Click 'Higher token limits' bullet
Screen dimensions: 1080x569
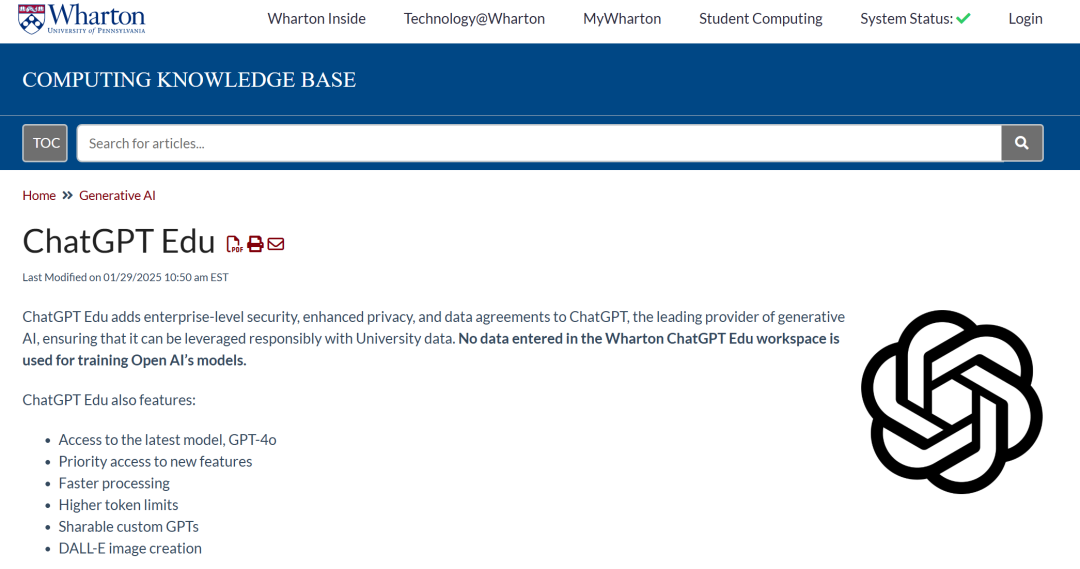point(118,505)
